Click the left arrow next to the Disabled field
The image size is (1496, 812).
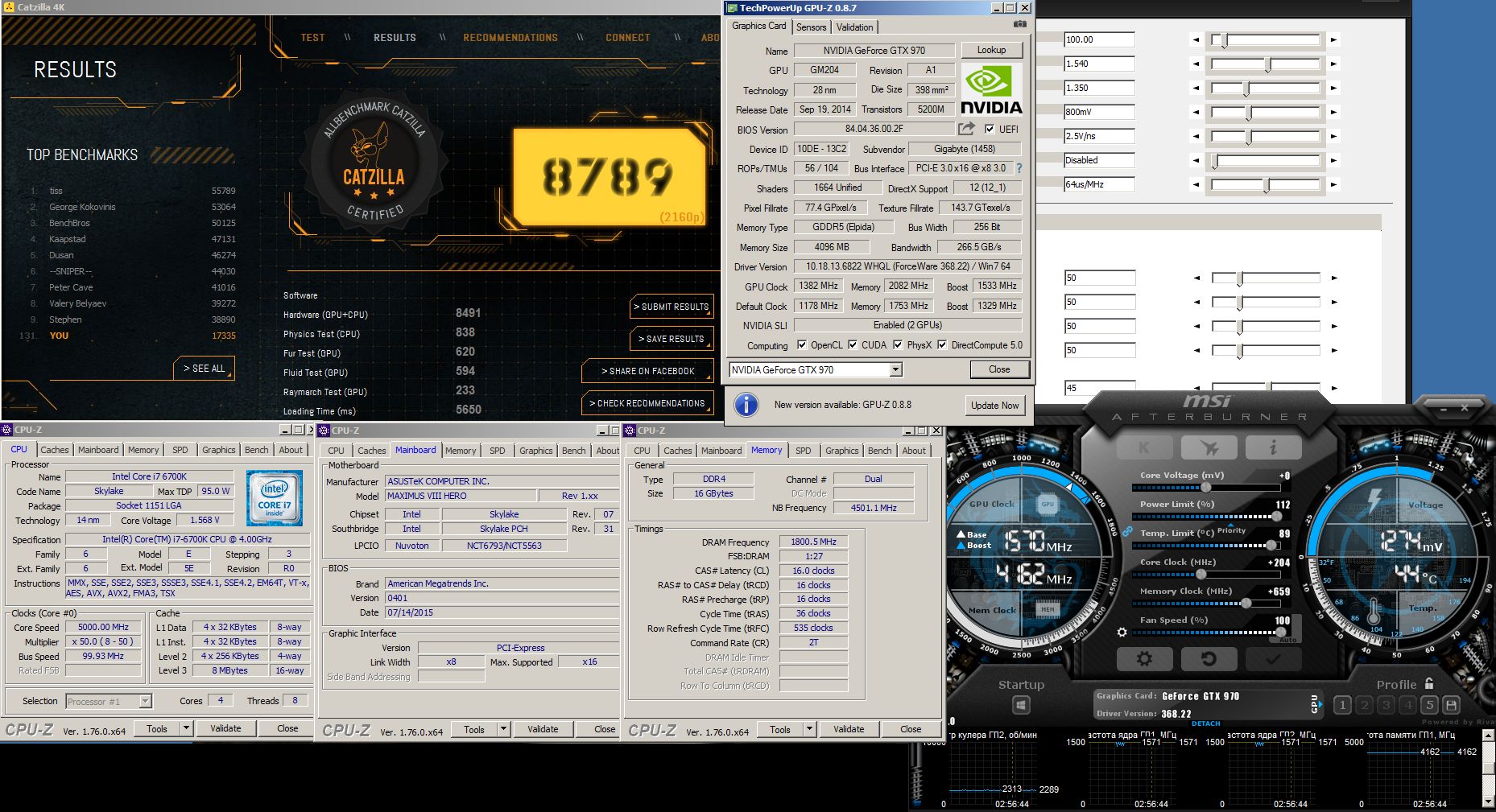coord(1196,160)
